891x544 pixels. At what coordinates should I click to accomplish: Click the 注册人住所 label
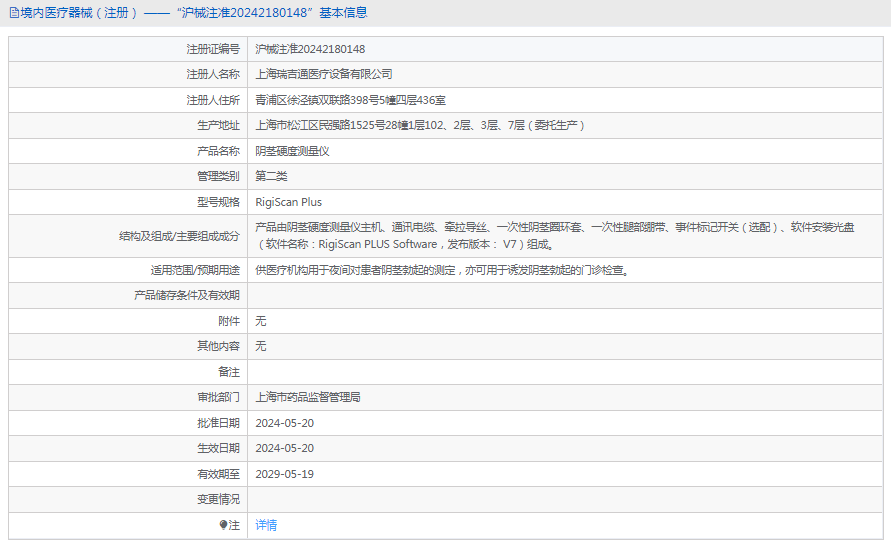tap(213, 101)
